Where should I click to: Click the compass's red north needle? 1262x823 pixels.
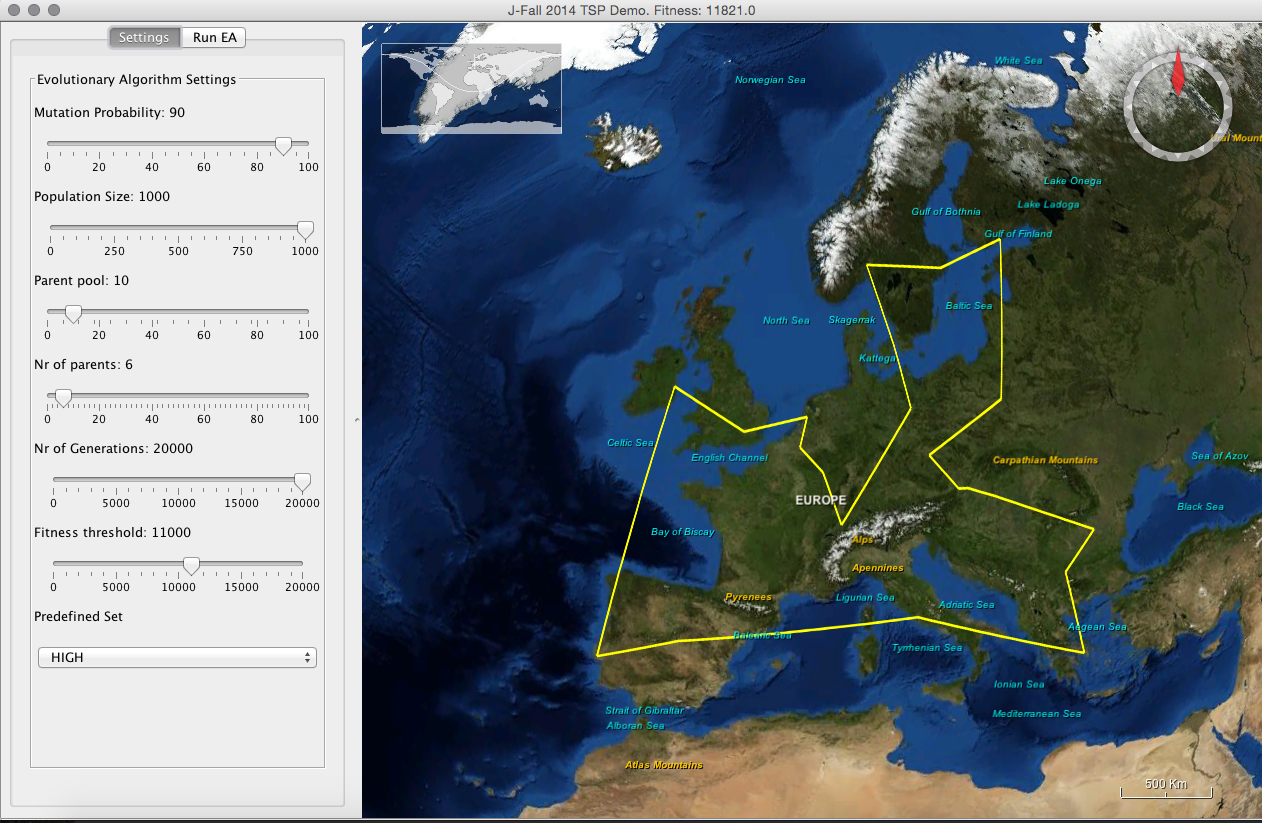[x=1177, y=76]
